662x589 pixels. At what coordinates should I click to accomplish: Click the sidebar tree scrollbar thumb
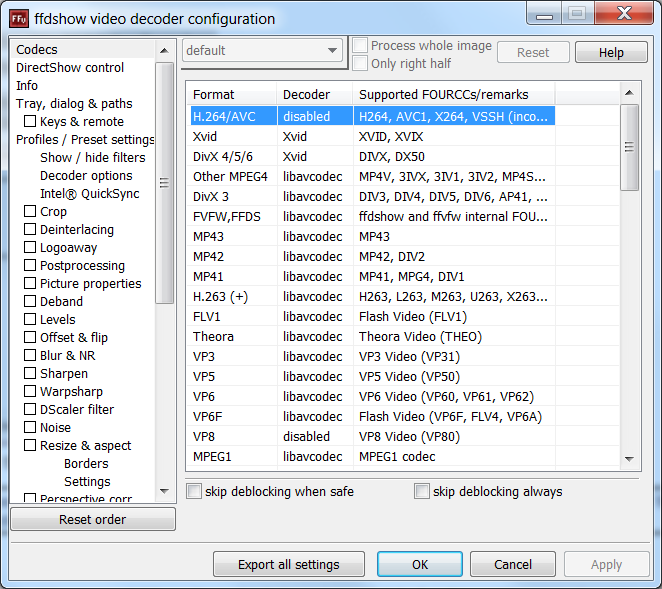164,182
